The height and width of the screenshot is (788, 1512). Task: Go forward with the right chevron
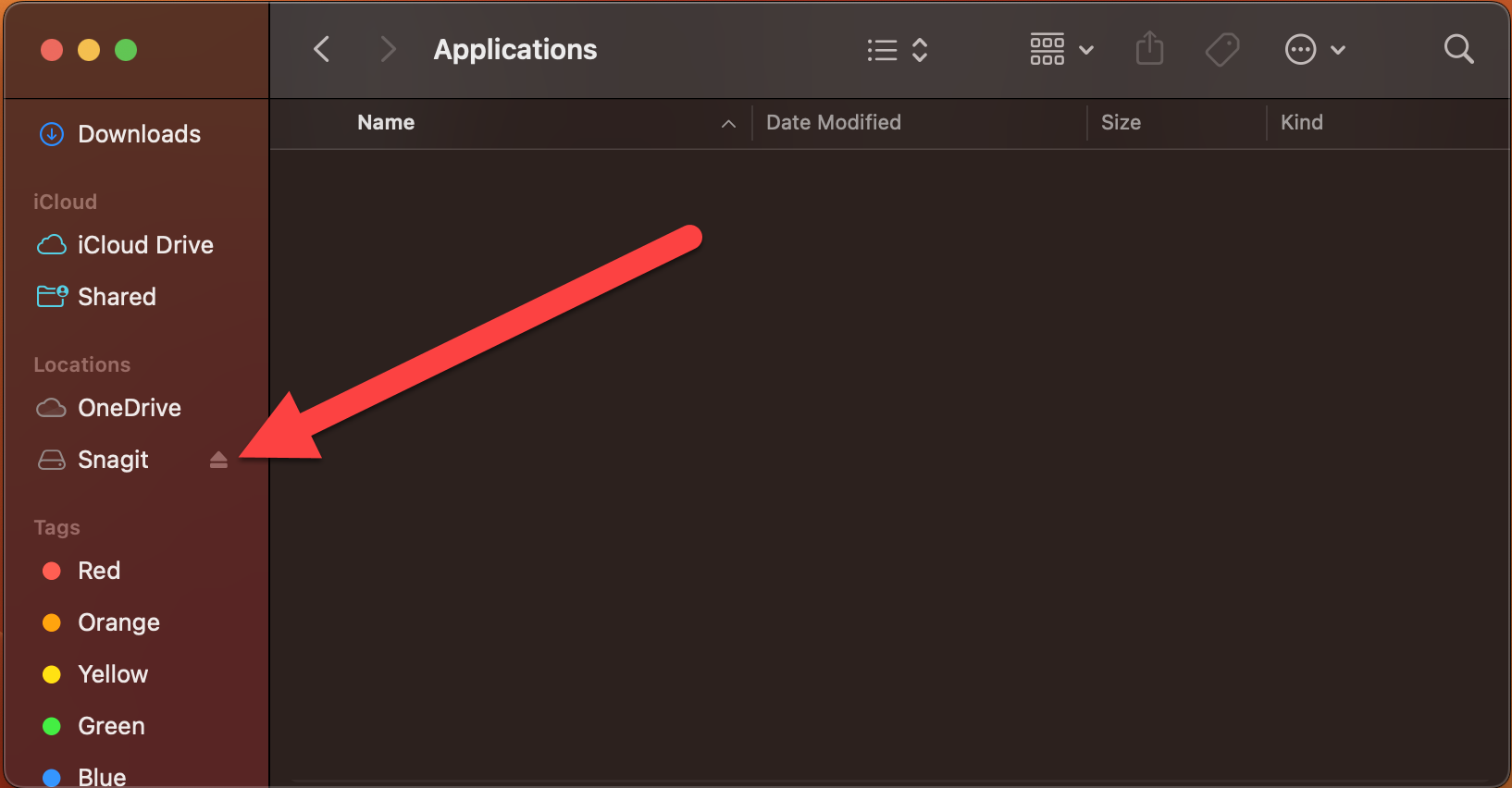coord(388,49)
